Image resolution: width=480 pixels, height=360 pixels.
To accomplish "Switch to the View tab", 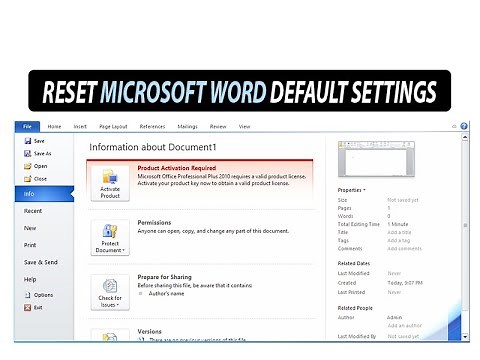I will 244,127.
